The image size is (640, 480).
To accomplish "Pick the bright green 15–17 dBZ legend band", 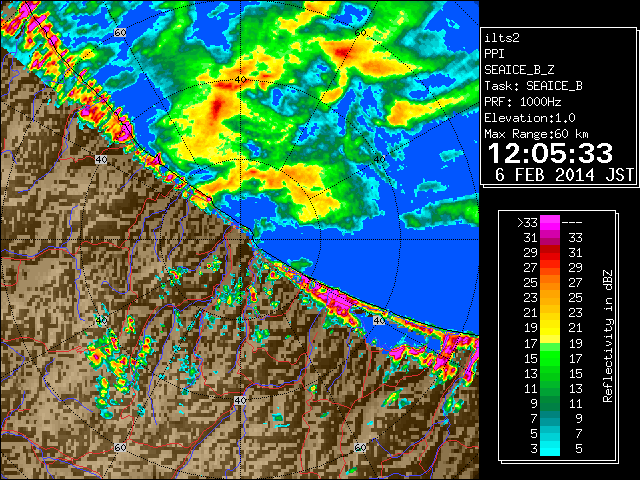I will (550, 358).
